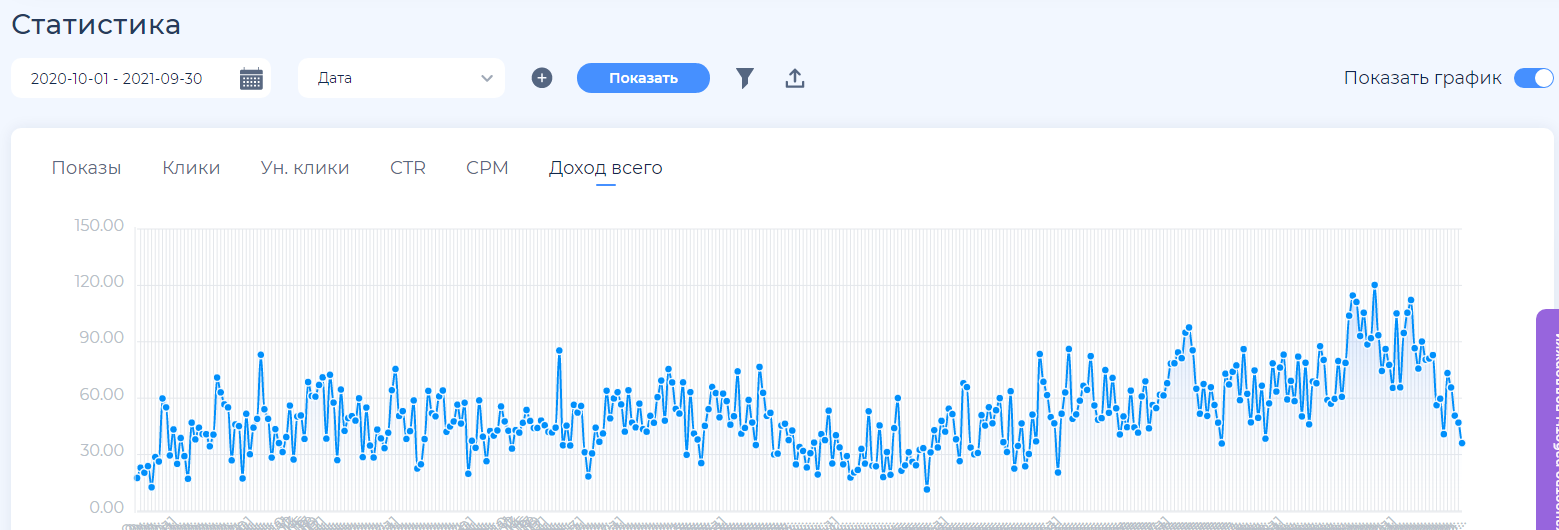This screenshot has width=1559, height=530.
Task: Click the Показать график label text
Action: [x=1422, y=78]
